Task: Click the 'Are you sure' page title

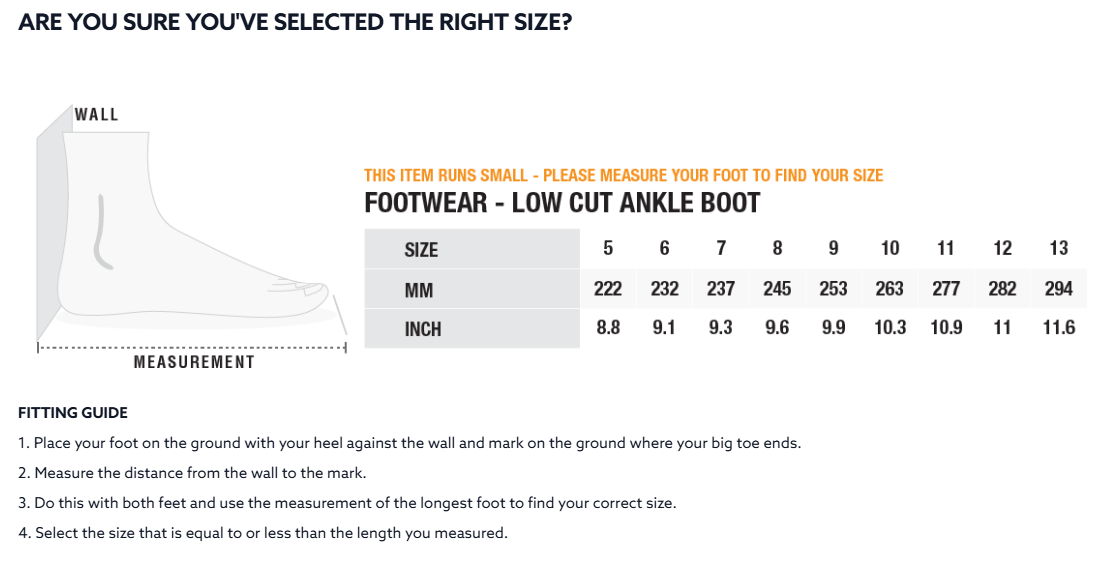Action: (295, 22)
